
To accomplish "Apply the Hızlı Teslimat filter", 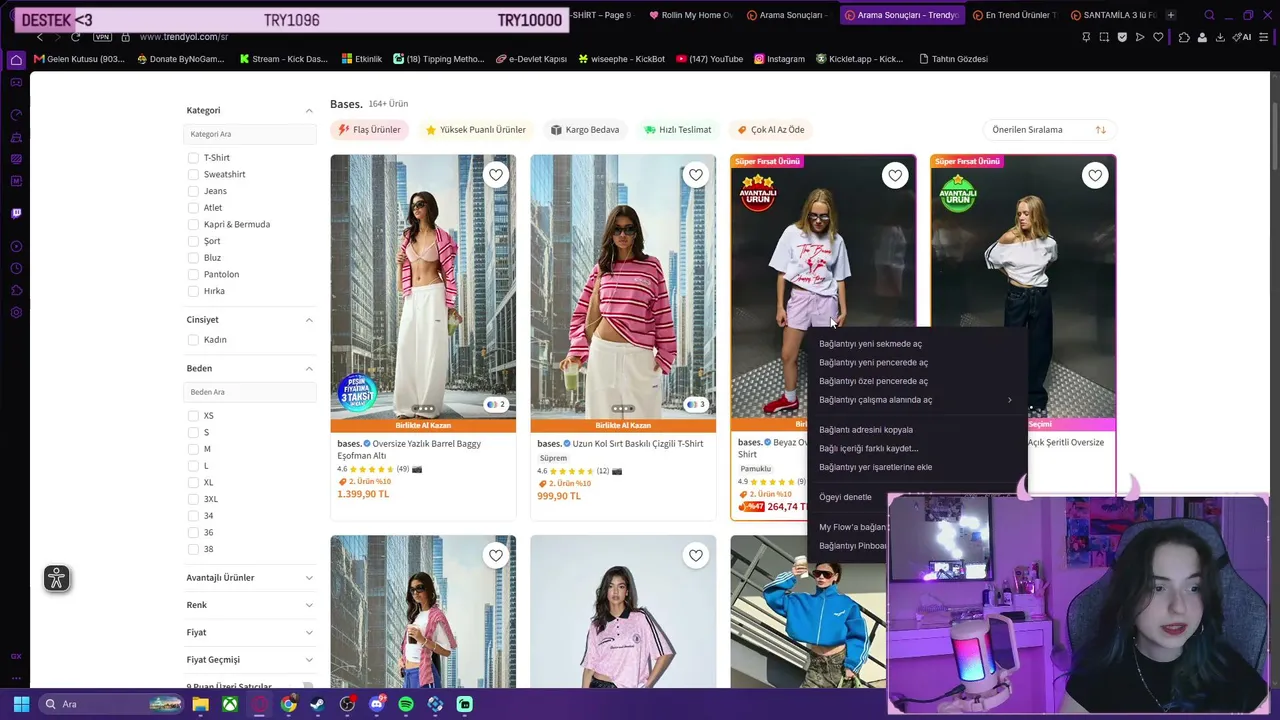I will 678,130.
